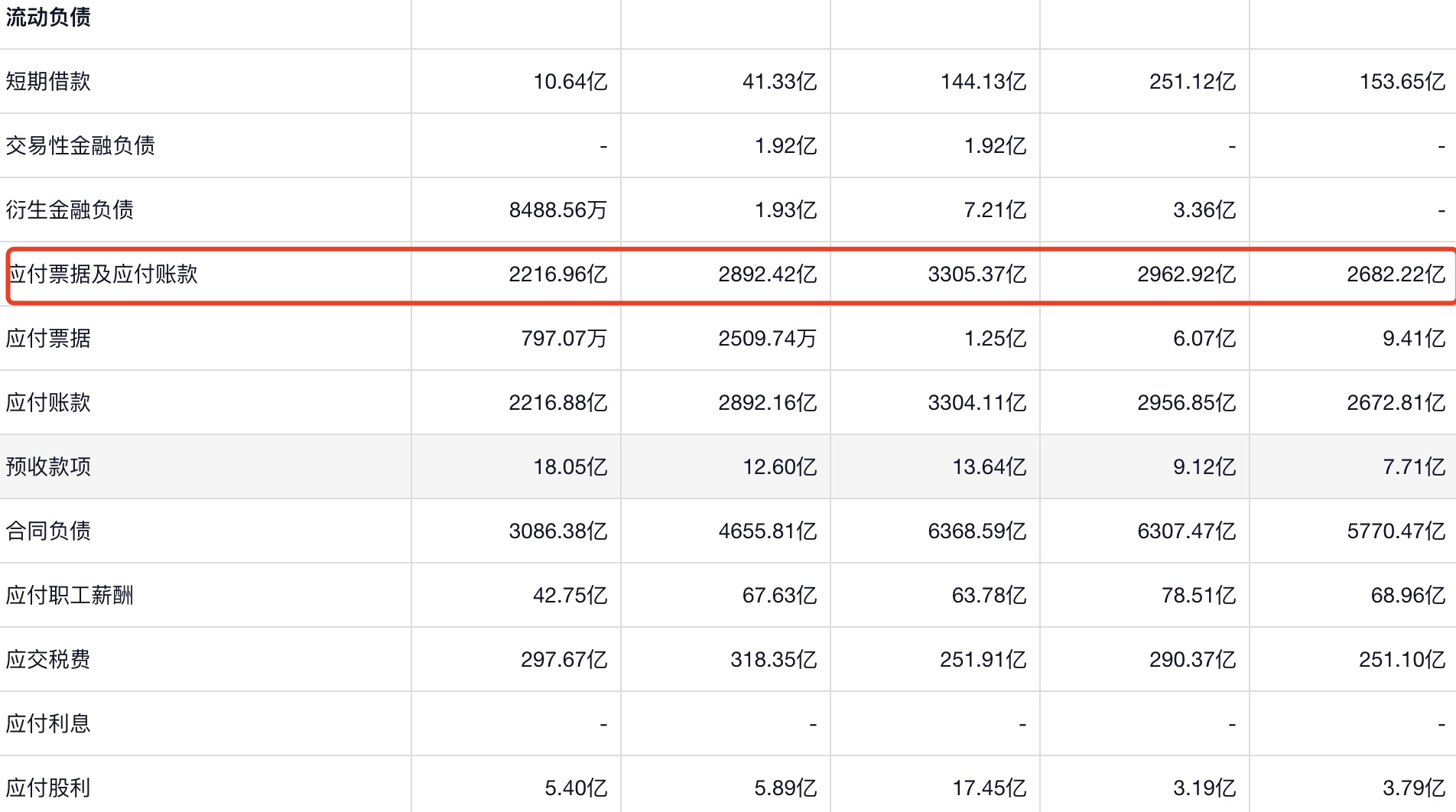Click the 应付股利 row label

(x=48, y=788)
